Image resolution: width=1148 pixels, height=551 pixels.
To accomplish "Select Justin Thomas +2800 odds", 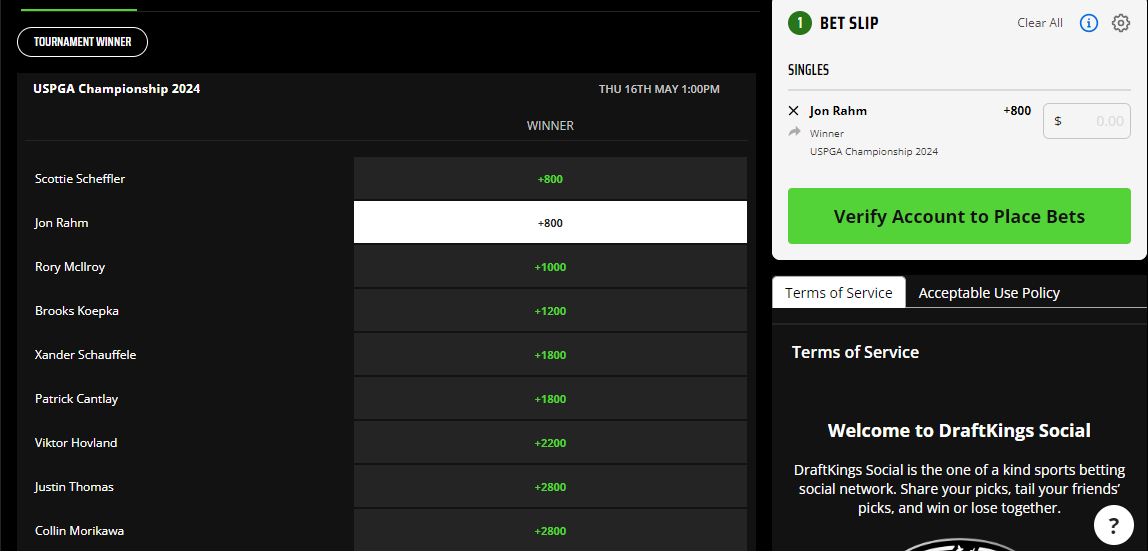I will tap(550, 486).
